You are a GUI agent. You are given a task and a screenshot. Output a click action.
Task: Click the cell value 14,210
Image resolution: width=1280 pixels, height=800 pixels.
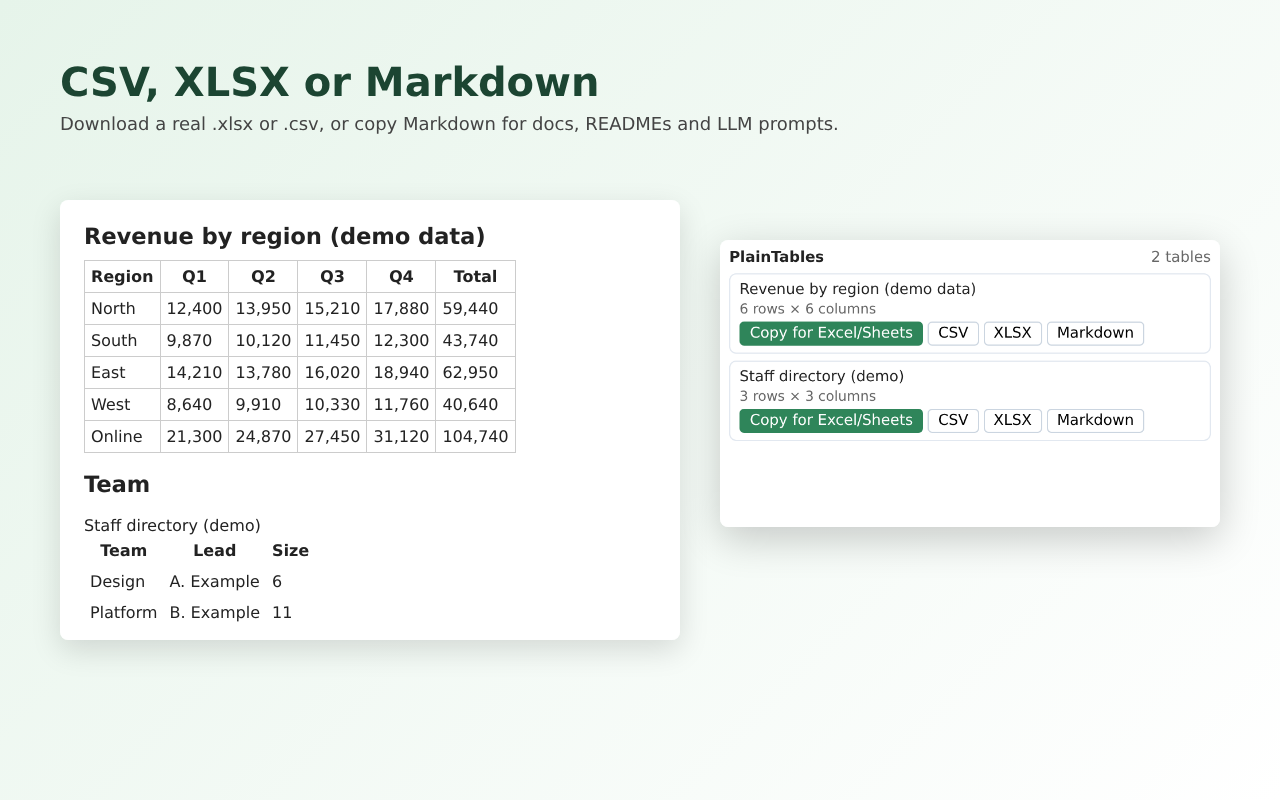194,373
